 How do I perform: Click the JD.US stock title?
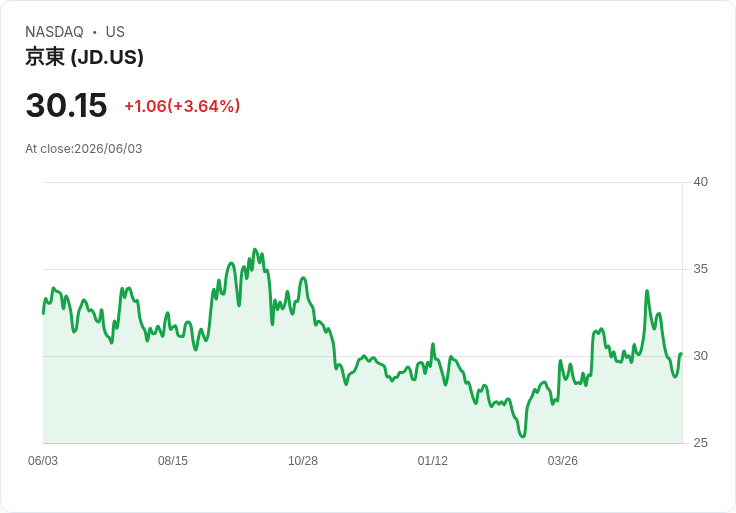pyautogui.click(x=84, y=57)
